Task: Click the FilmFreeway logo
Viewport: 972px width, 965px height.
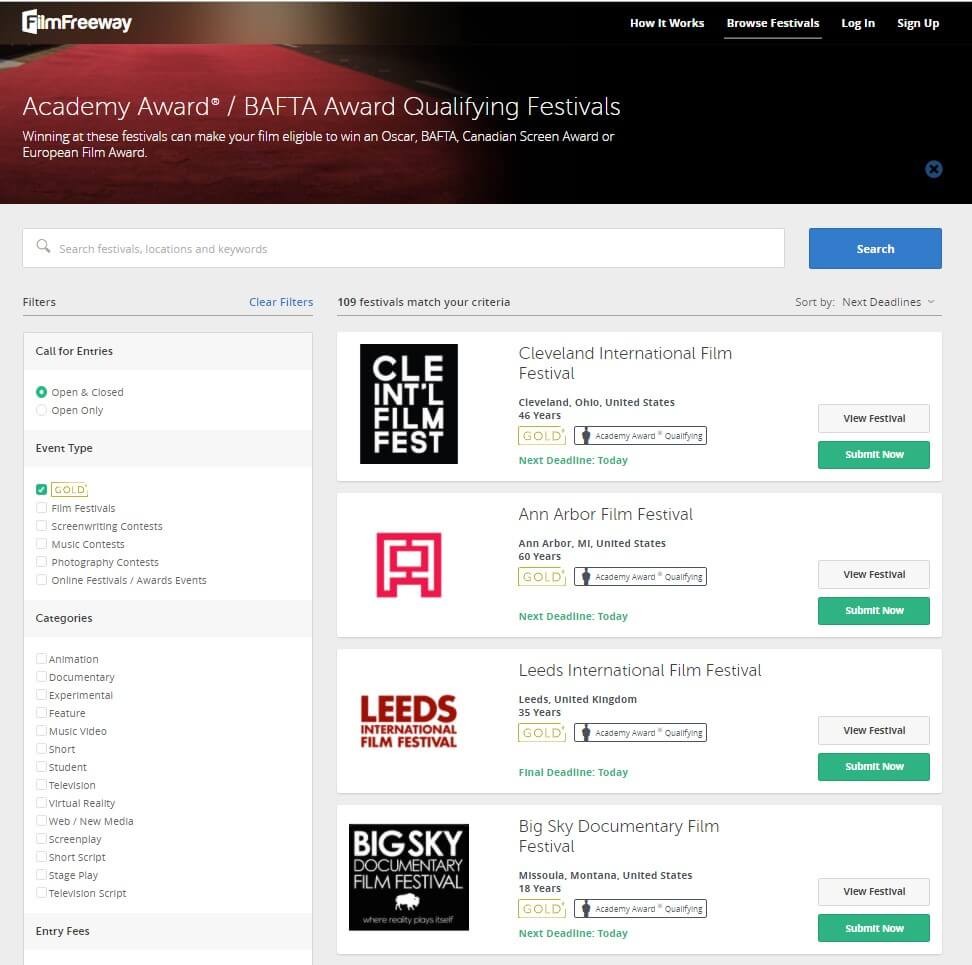Action: click(x=77, y=22)
